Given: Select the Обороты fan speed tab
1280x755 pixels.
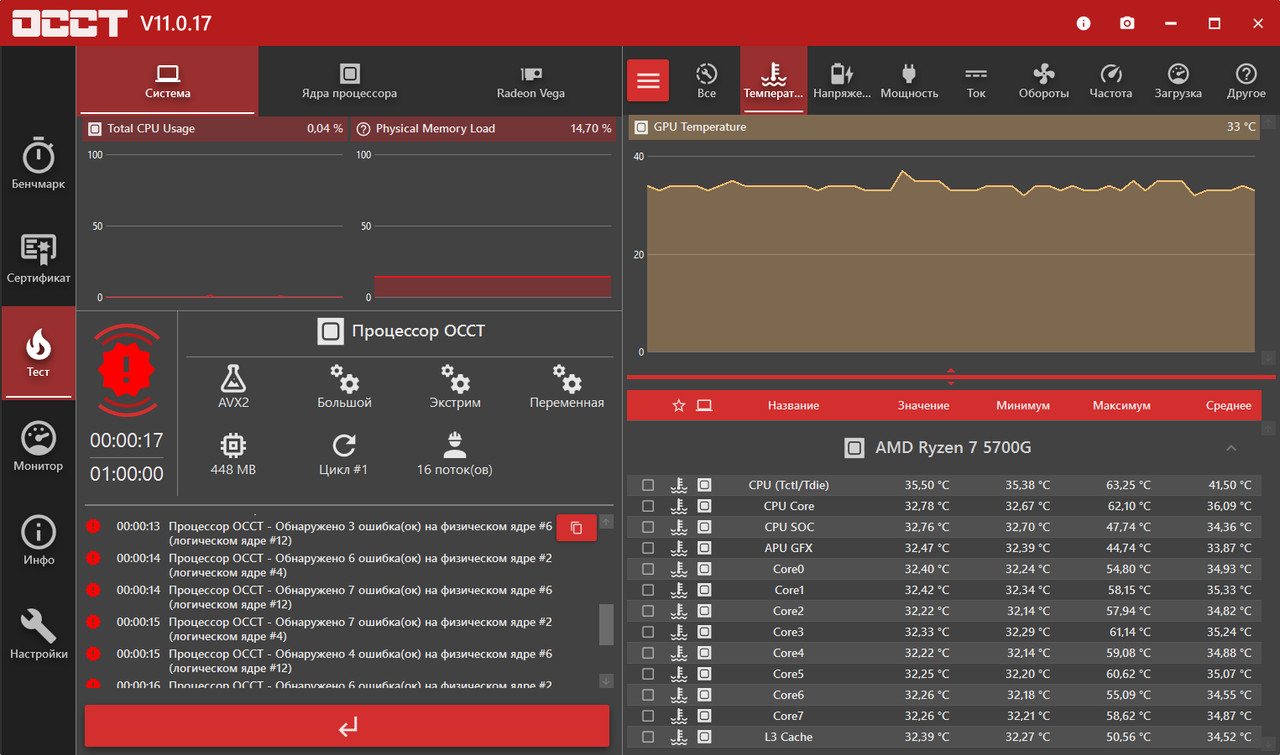Looking at the screenshot, I should click(x=1044, y=81).
